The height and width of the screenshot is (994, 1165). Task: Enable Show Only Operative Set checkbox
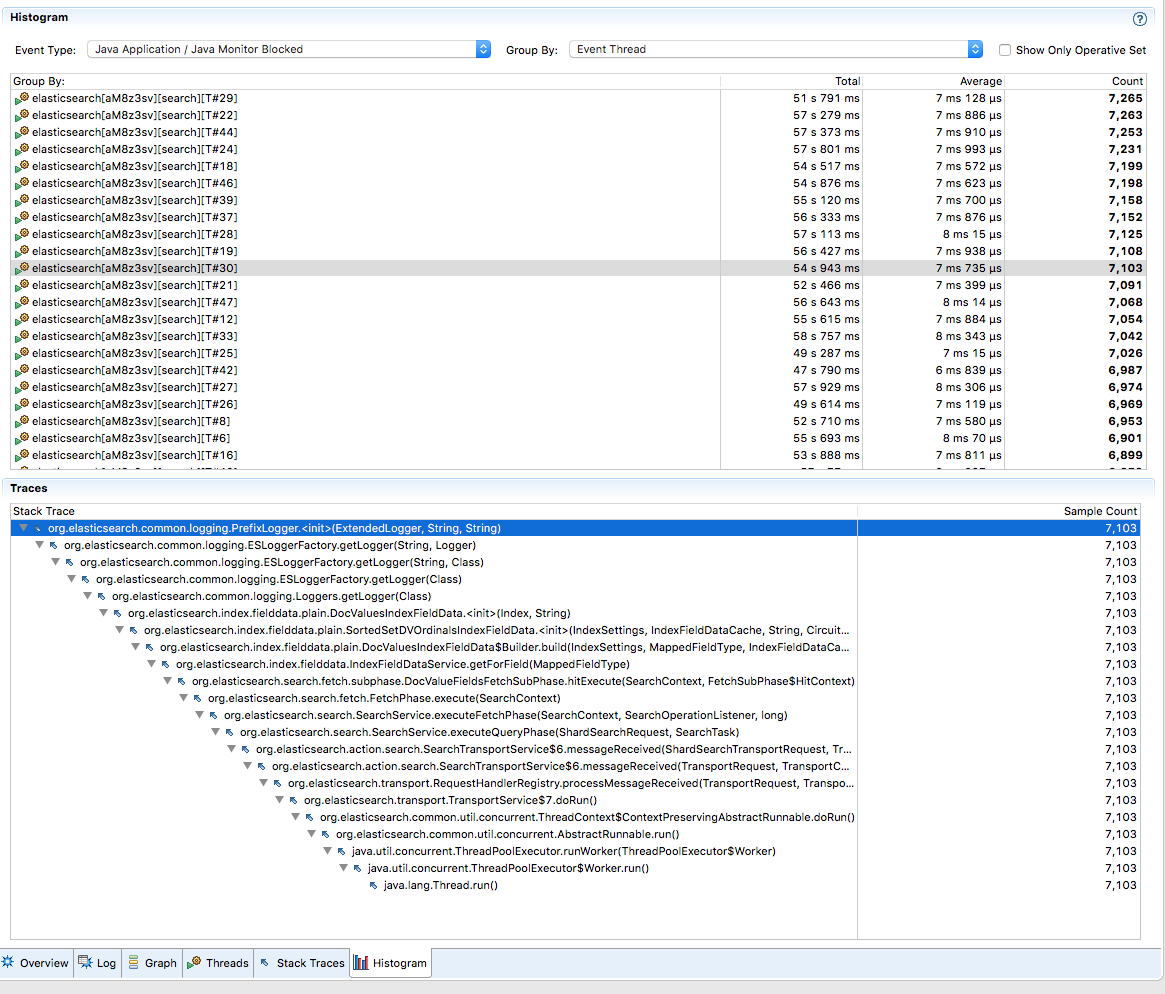(1005, 50)
